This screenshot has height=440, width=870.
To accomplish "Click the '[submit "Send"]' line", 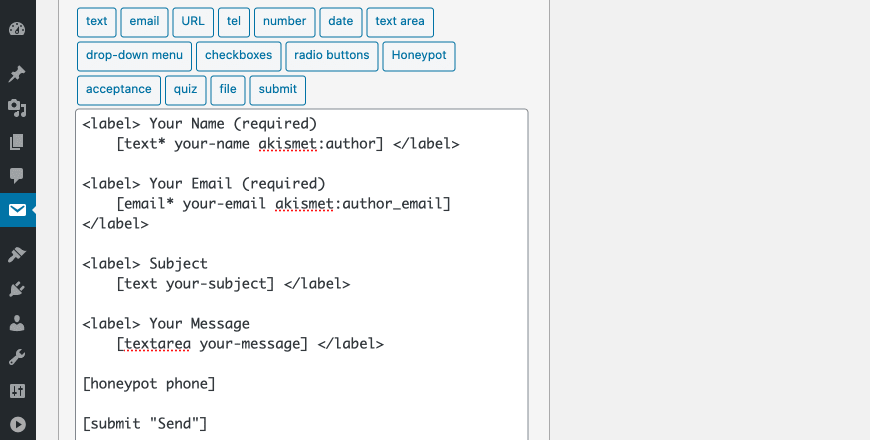I will click(145, 423).
